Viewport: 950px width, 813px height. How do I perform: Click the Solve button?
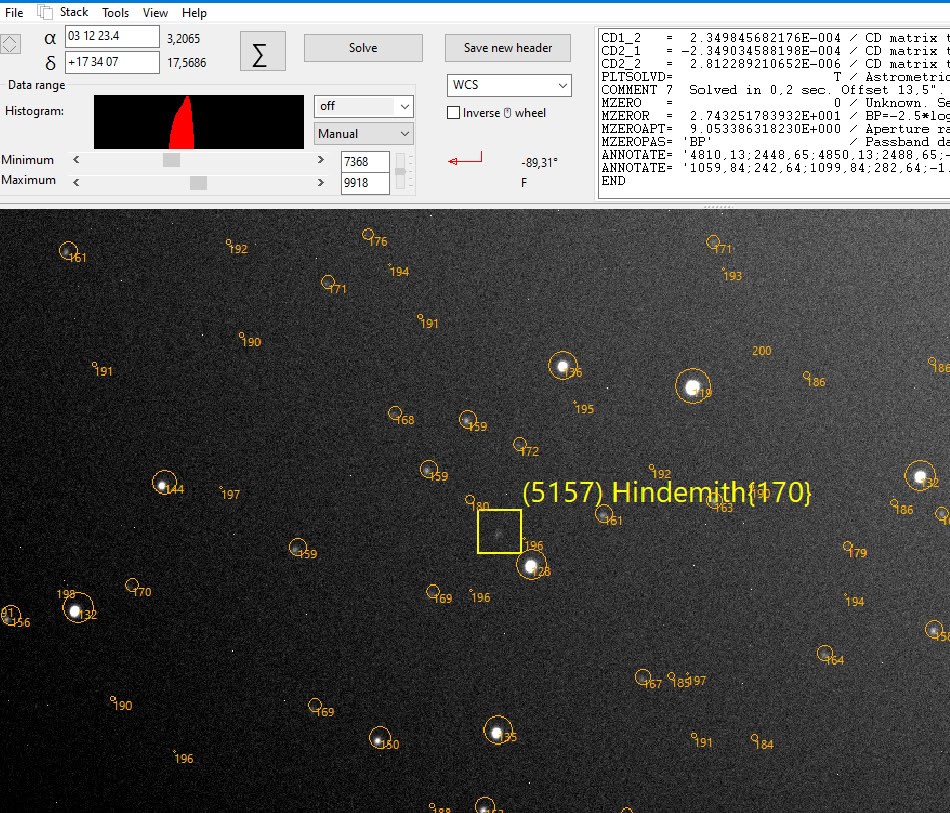click(363, 48)
